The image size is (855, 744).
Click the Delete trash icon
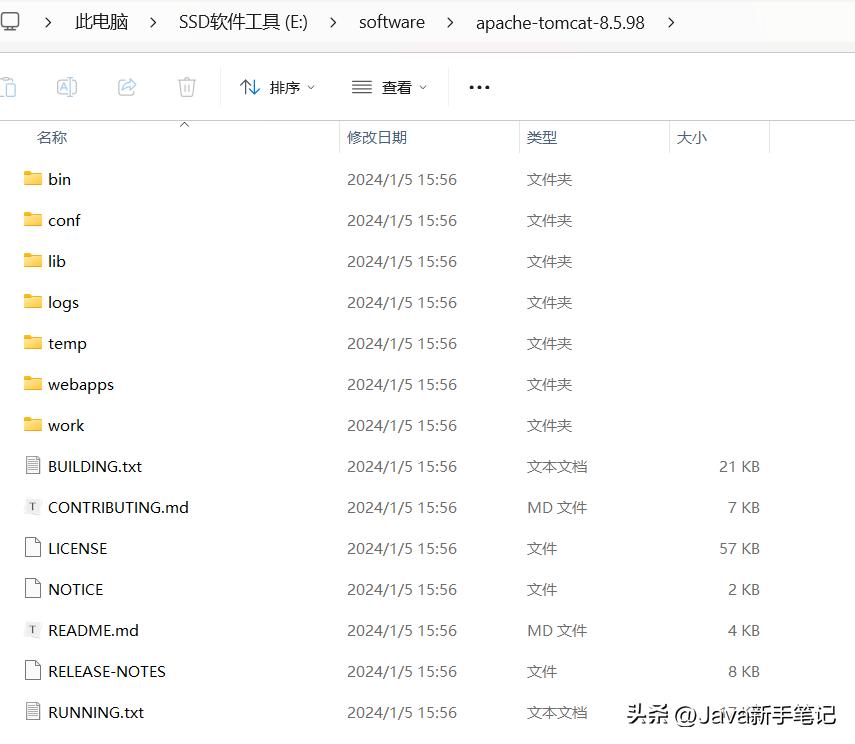[x=186, y=87]
